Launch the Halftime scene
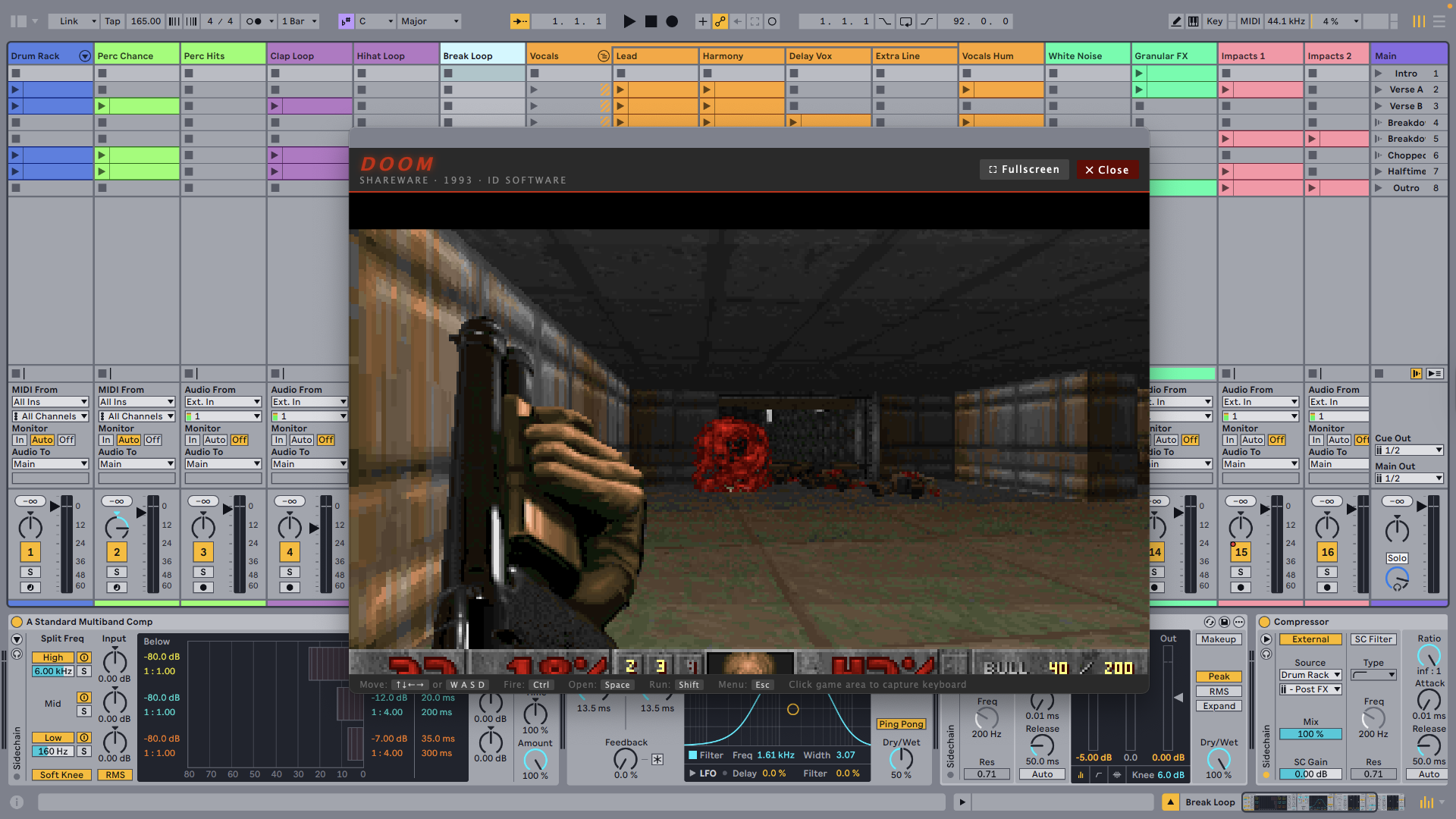 [x=1379, y=171]
